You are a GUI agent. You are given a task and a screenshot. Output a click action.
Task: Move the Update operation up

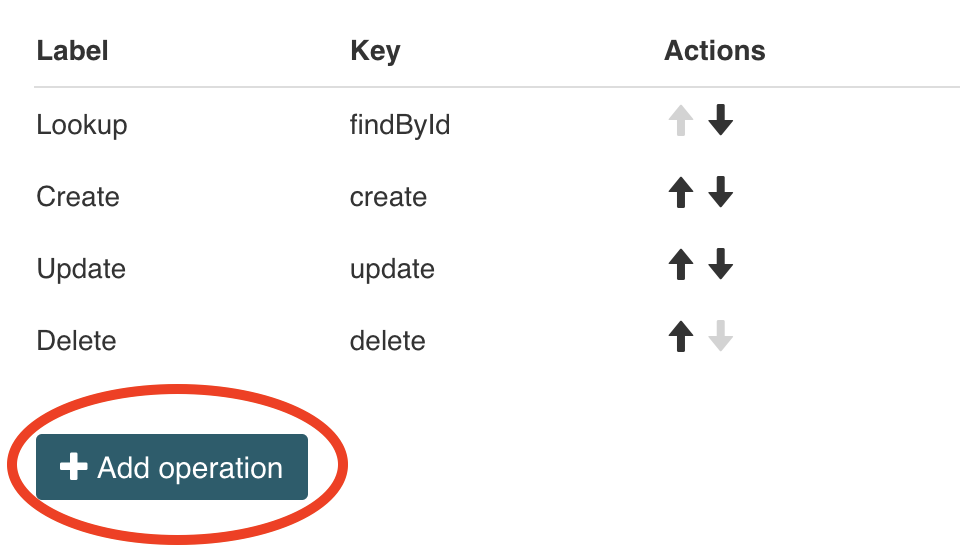coord(681,266)
